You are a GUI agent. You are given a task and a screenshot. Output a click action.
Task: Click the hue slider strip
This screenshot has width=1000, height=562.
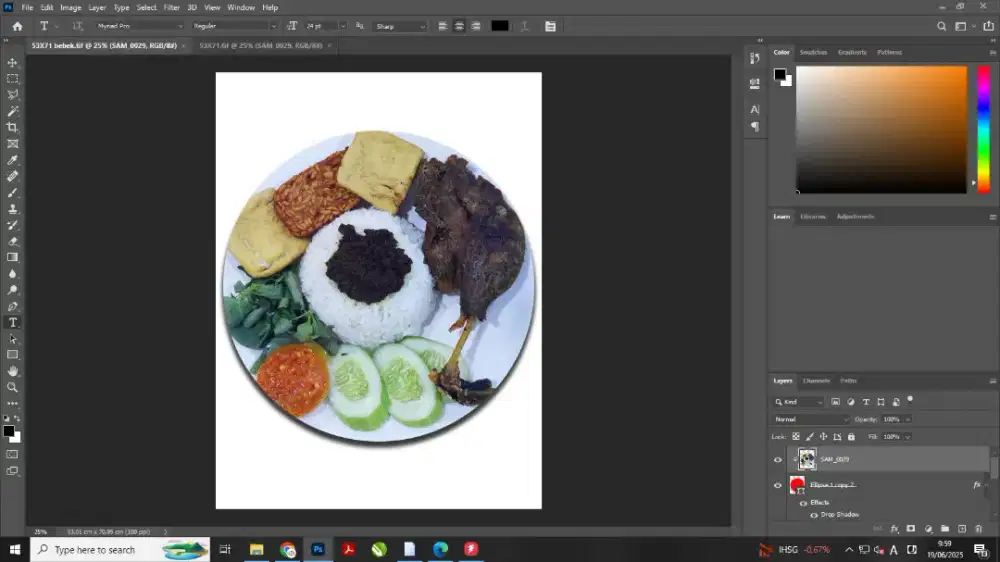(984, 129)
